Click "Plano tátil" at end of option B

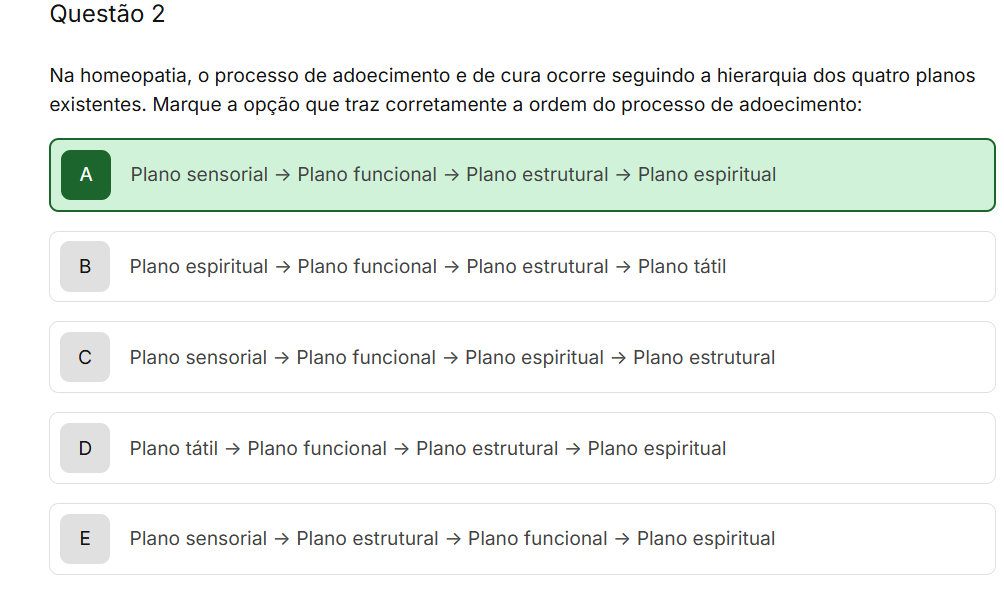[x=682, y=267]
